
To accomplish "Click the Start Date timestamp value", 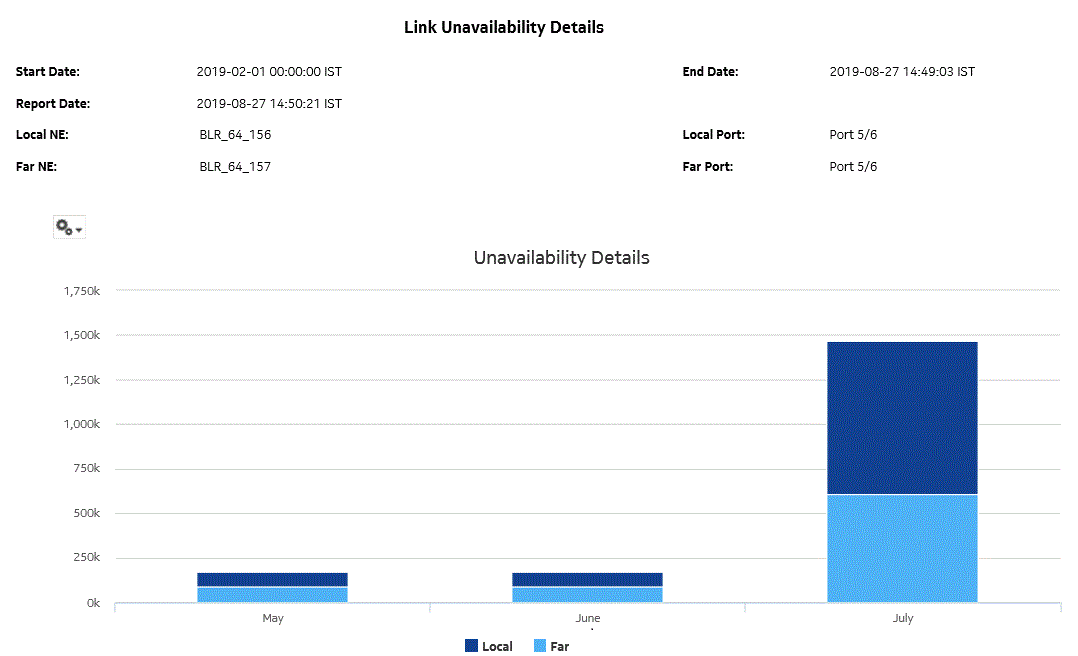I will point(269,71).
